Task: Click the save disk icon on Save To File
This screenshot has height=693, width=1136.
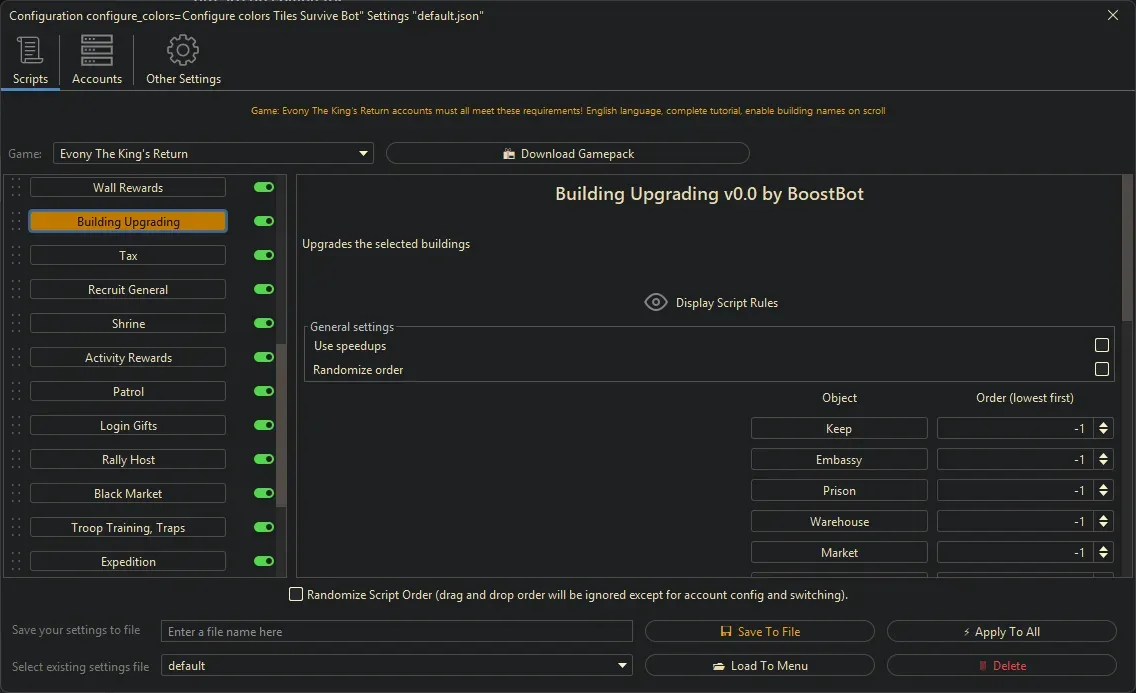Action: [727, 631]
